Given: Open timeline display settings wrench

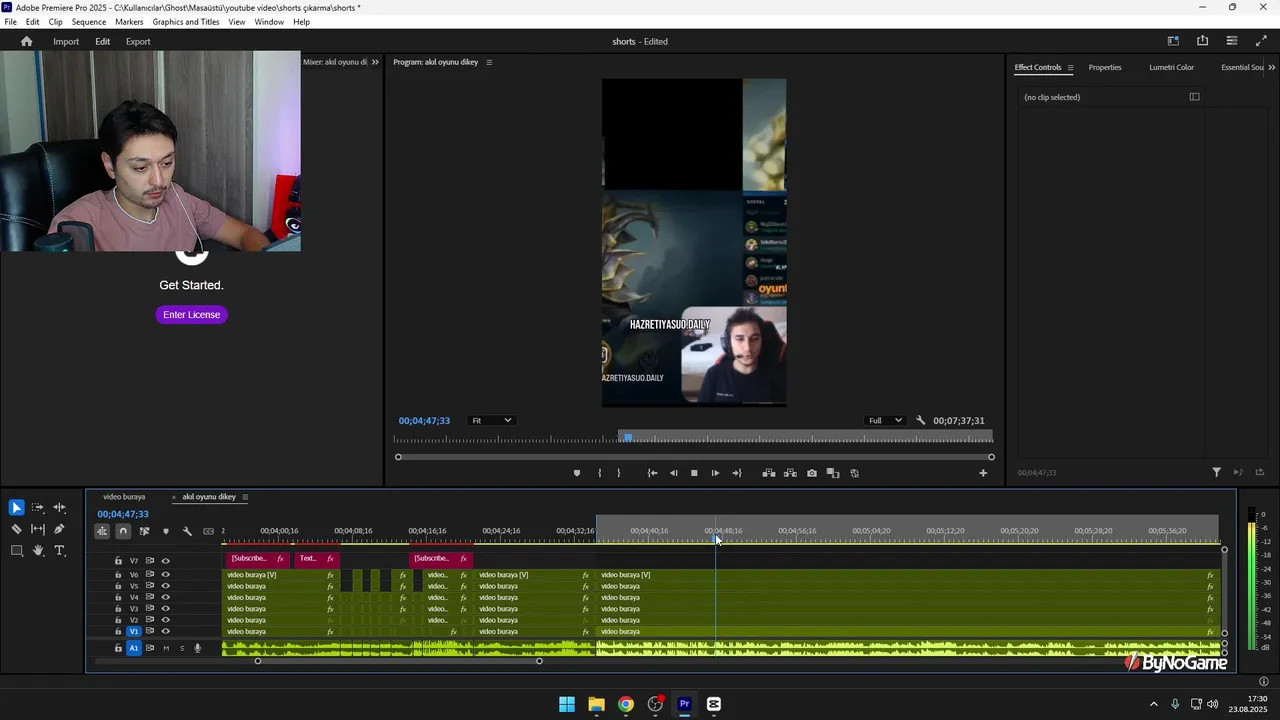Looking at the screenshot, I should coord(187,531).
